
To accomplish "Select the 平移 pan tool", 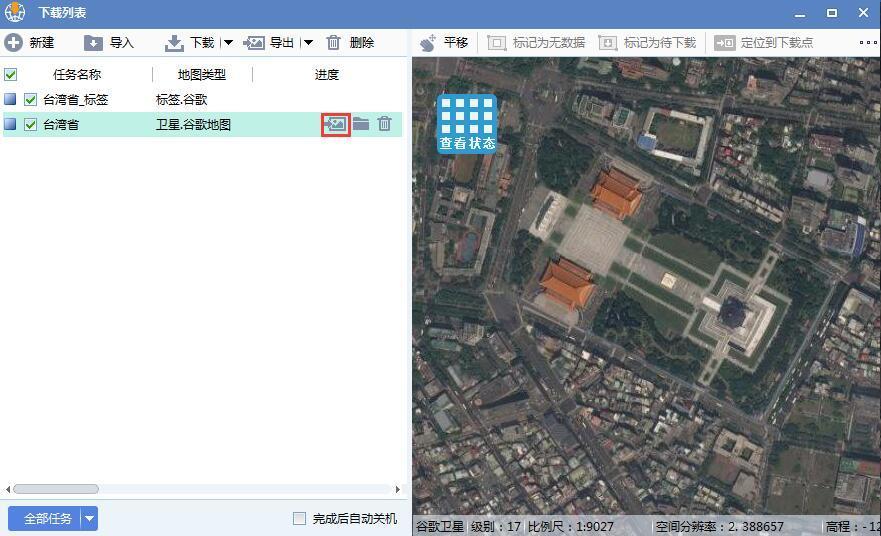I will point(443,43).
